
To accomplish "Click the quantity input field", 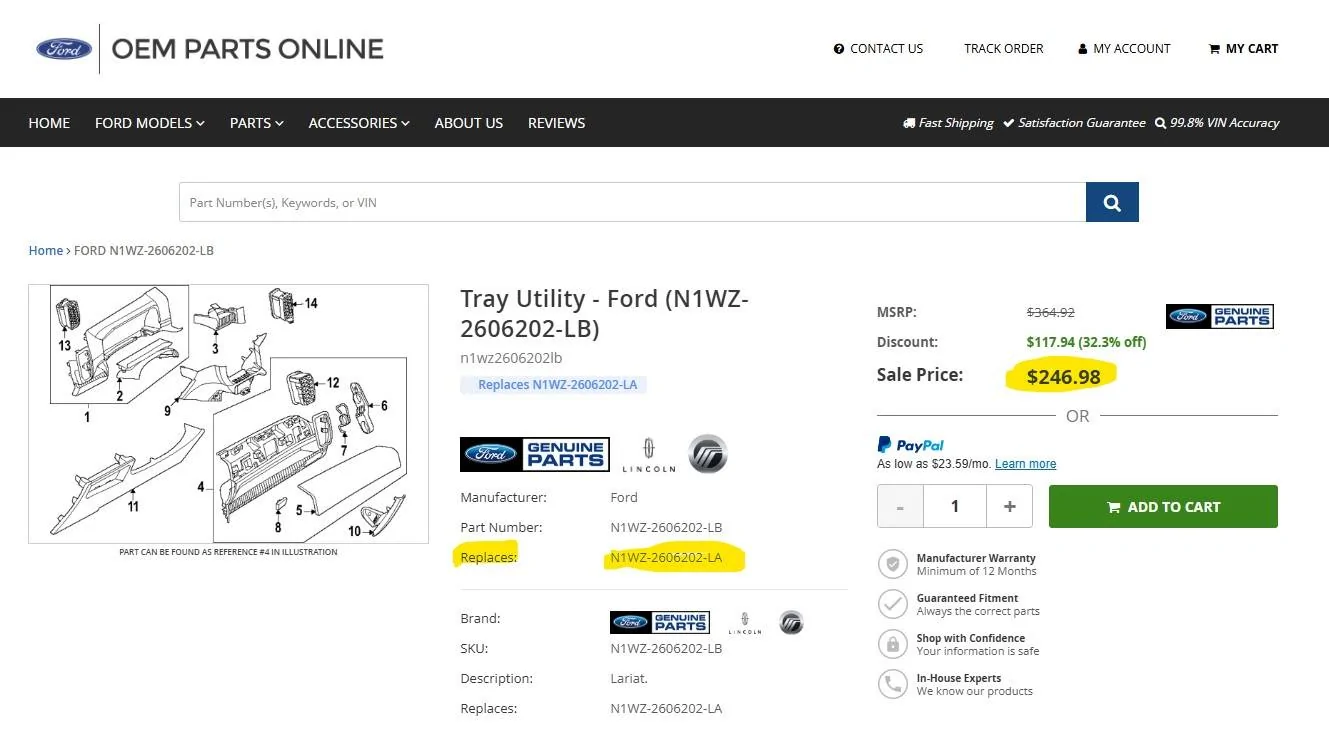I will pyautogui.click(x=955, y=507).
